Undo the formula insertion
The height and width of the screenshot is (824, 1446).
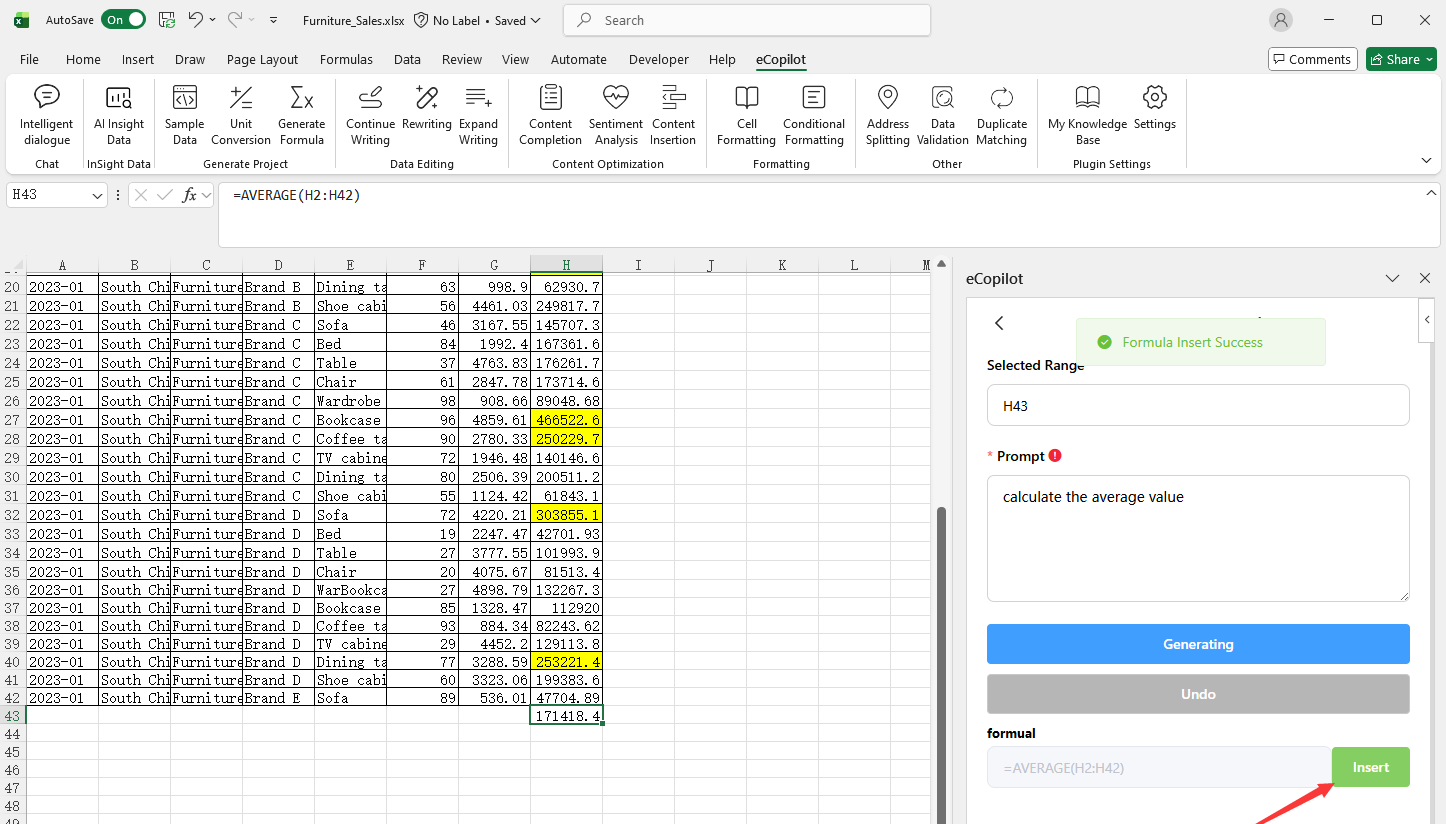pos(1197,693)
